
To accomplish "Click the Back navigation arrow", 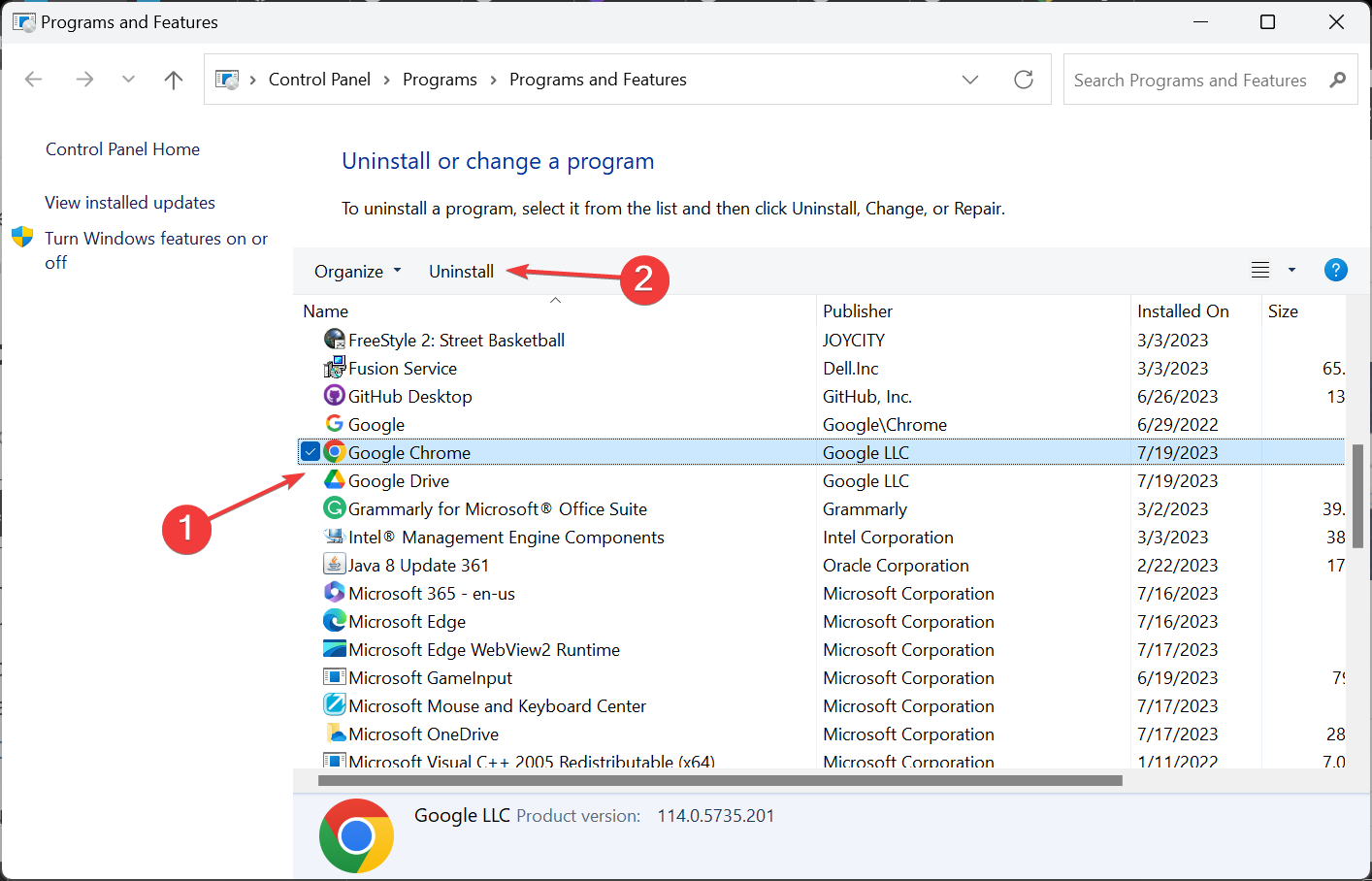I will coord(33,79).
